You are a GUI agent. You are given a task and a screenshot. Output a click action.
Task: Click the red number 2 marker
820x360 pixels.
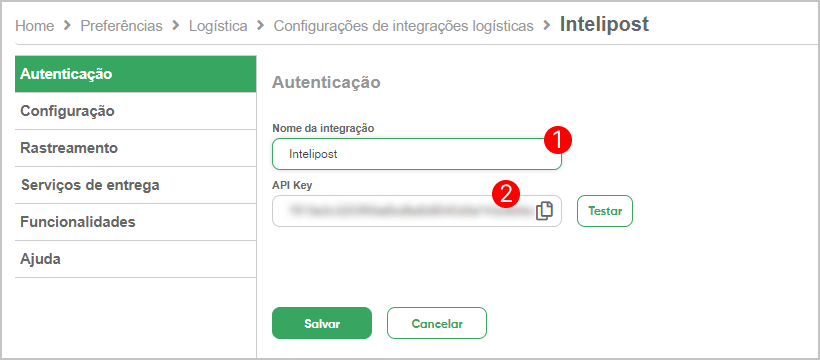506,194
